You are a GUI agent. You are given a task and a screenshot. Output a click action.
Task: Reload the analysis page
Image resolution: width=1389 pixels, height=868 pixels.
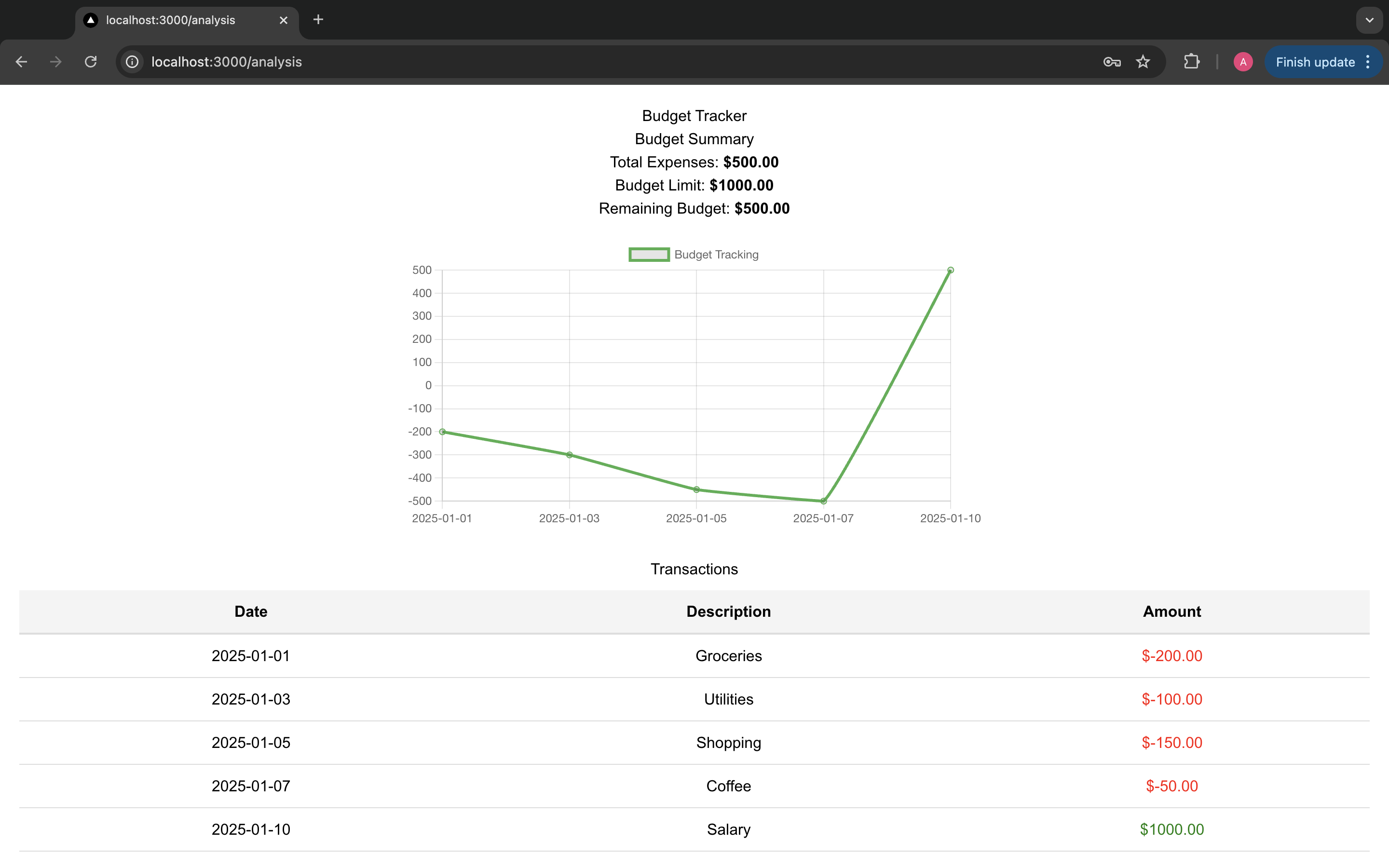(91, 62)
